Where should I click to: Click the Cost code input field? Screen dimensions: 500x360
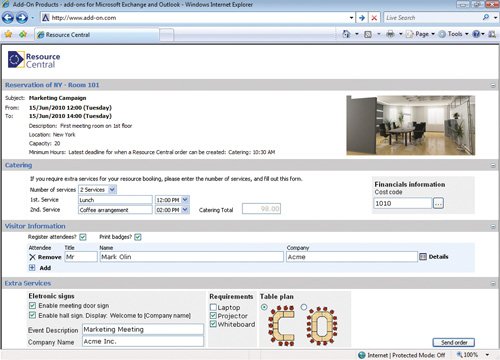click(x=403, y=203)
